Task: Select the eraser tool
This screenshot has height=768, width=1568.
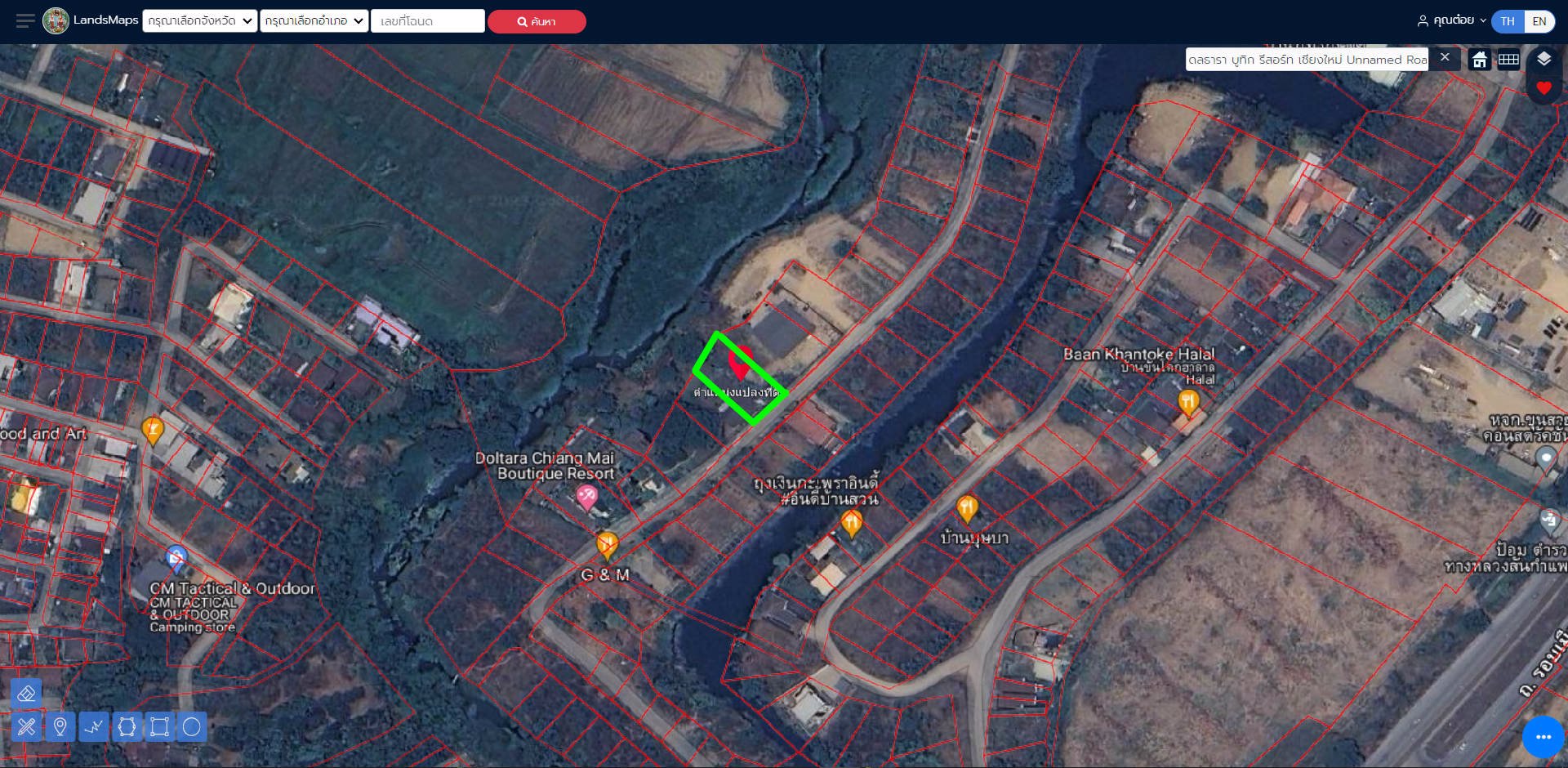Action: point(26,694)
